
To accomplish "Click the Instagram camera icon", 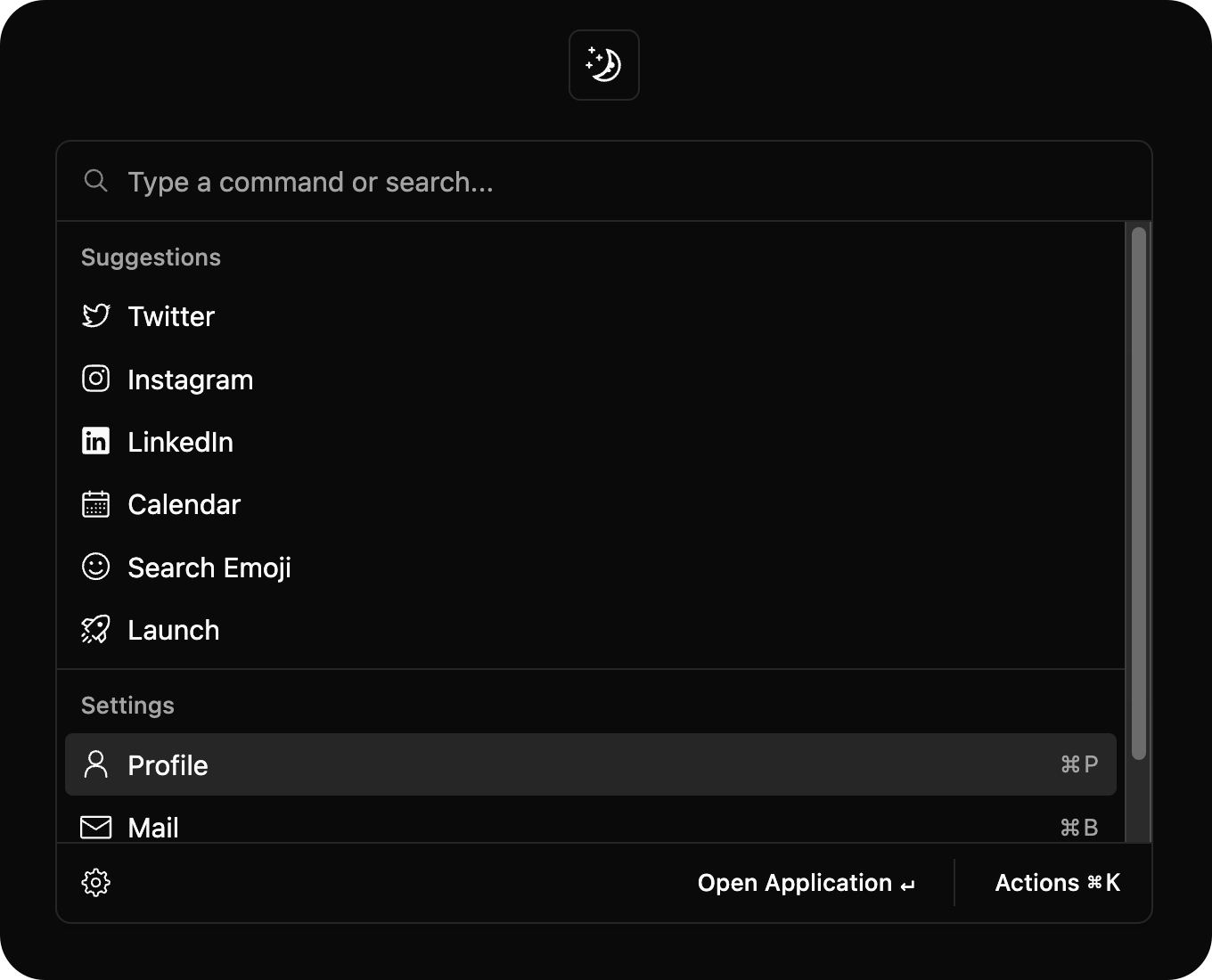I will (x=96, y=379).
